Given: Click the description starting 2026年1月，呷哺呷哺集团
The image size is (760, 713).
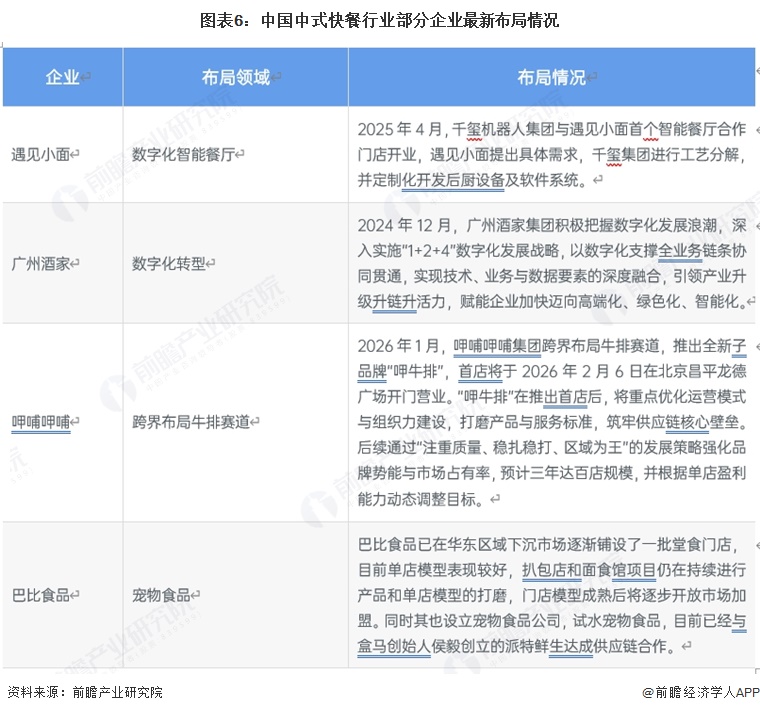Looking at the screenshot, I should point(552,422).
